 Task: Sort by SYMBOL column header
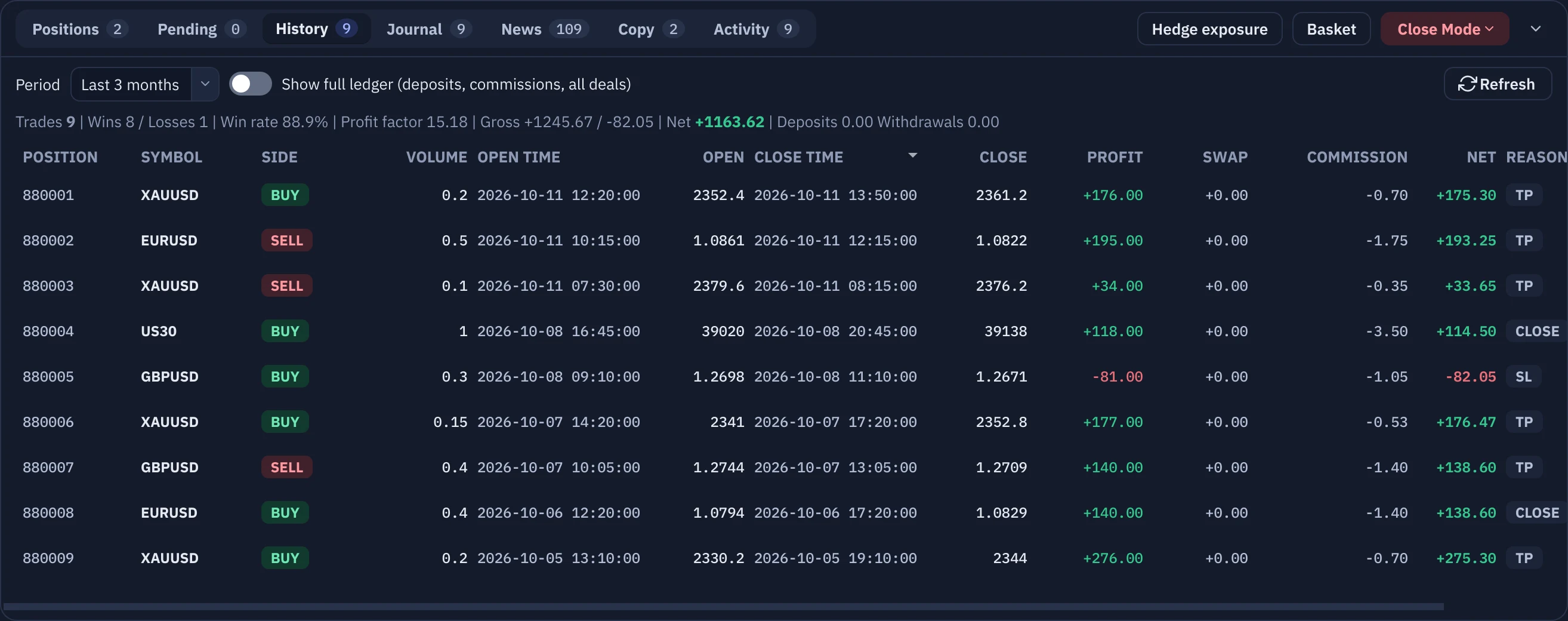(x=171, y=157)
